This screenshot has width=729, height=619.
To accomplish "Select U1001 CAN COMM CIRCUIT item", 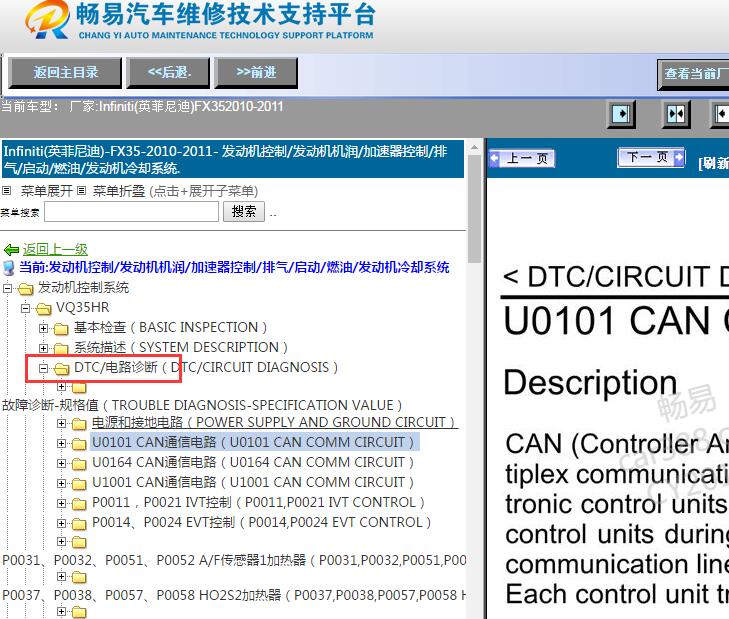I will pos(253,482).
